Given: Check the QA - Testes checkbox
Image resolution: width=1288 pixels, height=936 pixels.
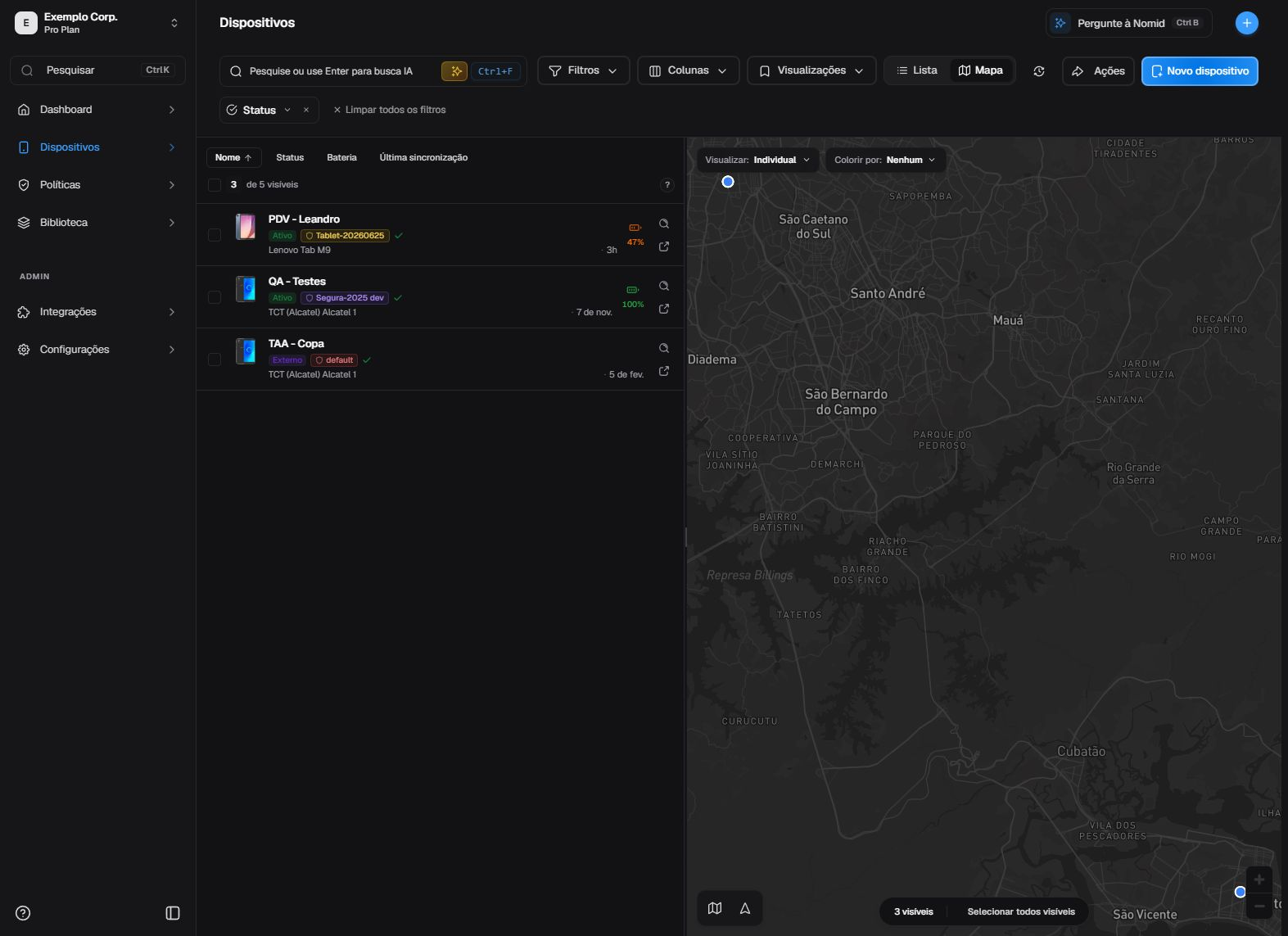Looking at the screenshot, I should [x=215, y=297].
